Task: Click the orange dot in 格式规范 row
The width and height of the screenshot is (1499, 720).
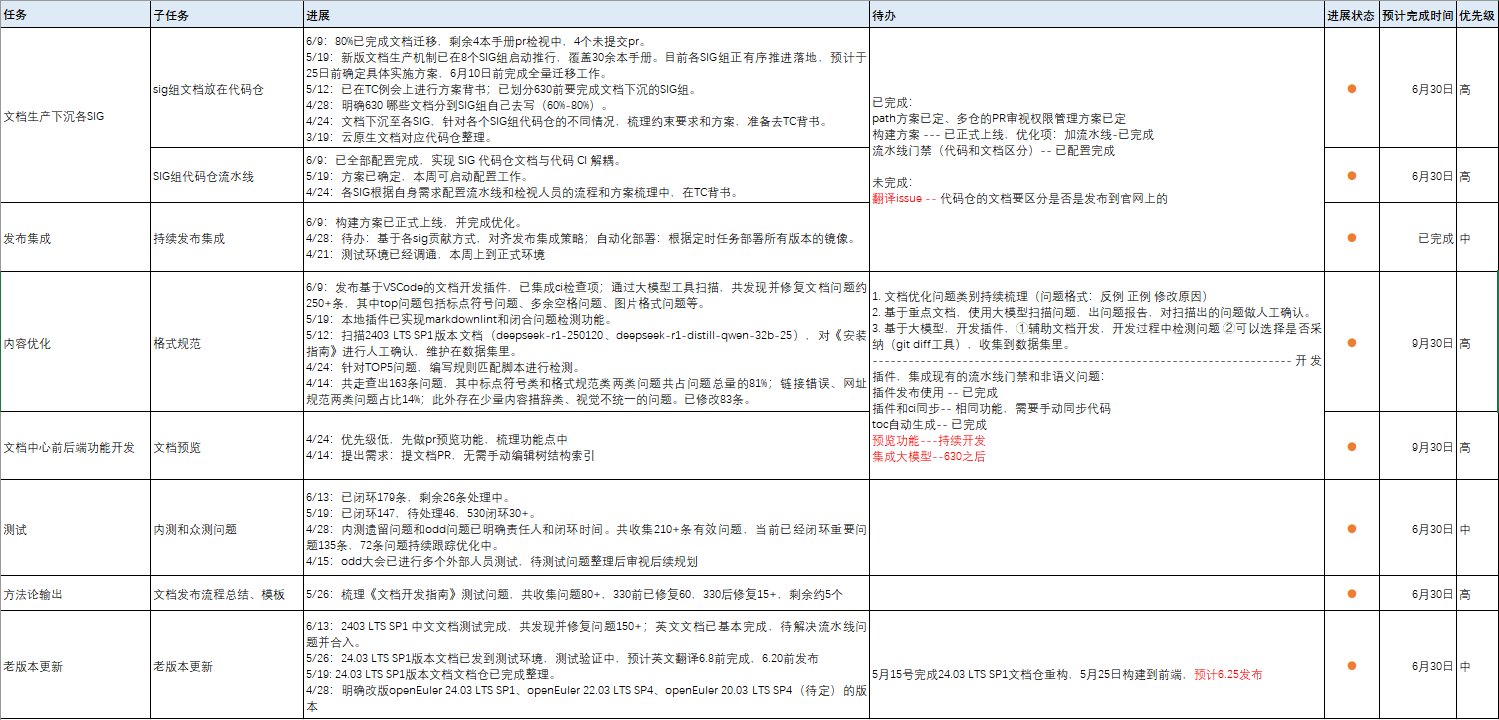Action: pyautogui.click(x=1351, y=343)
